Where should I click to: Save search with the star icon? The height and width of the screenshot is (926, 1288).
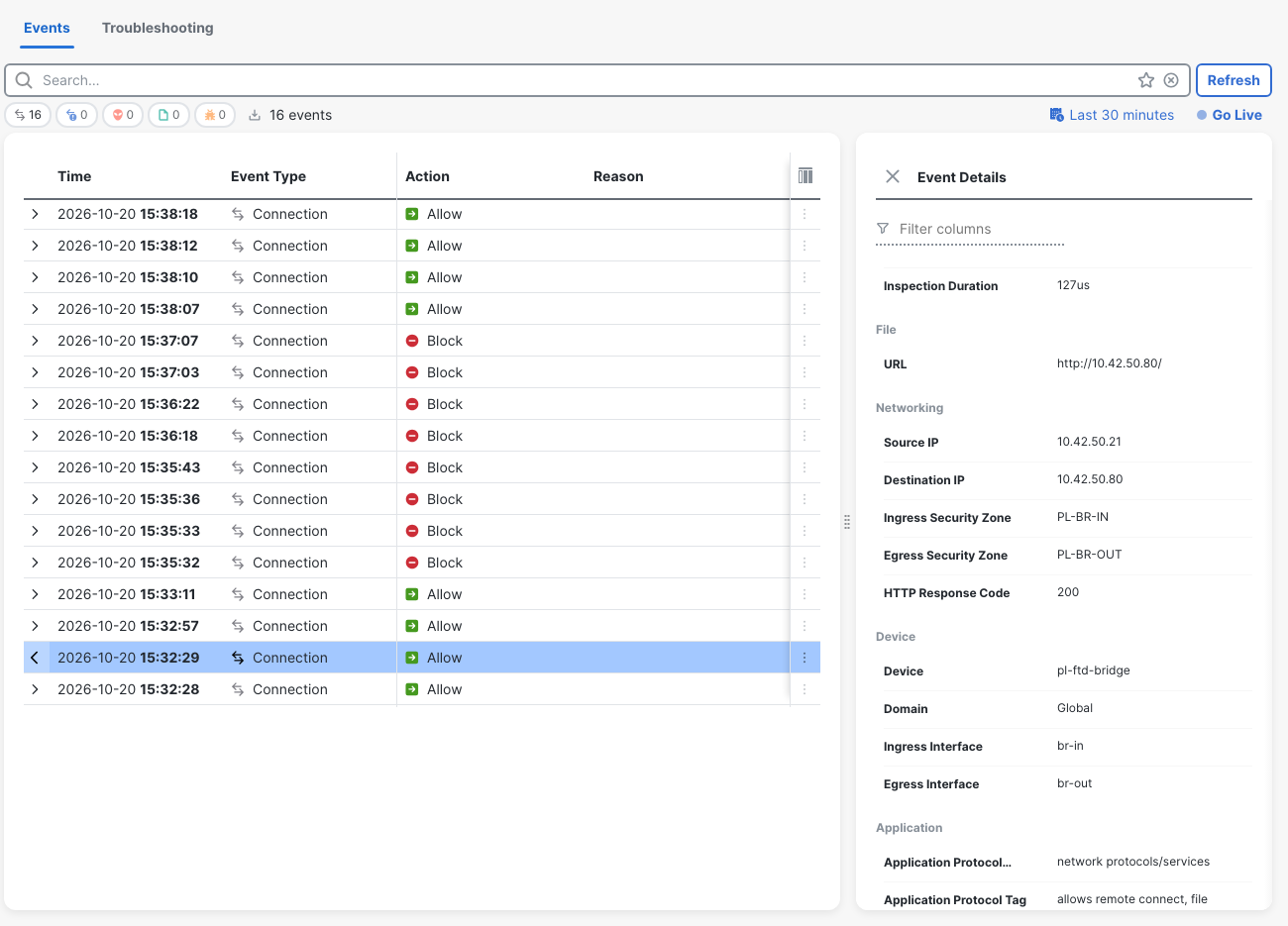1146,80
